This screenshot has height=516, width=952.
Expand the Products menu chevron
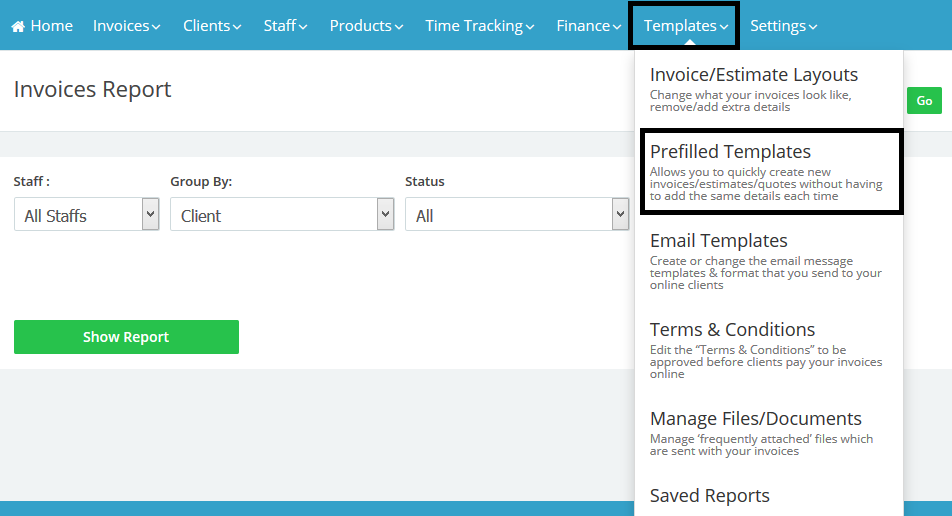pyautogui.click(x=399, y=27)
